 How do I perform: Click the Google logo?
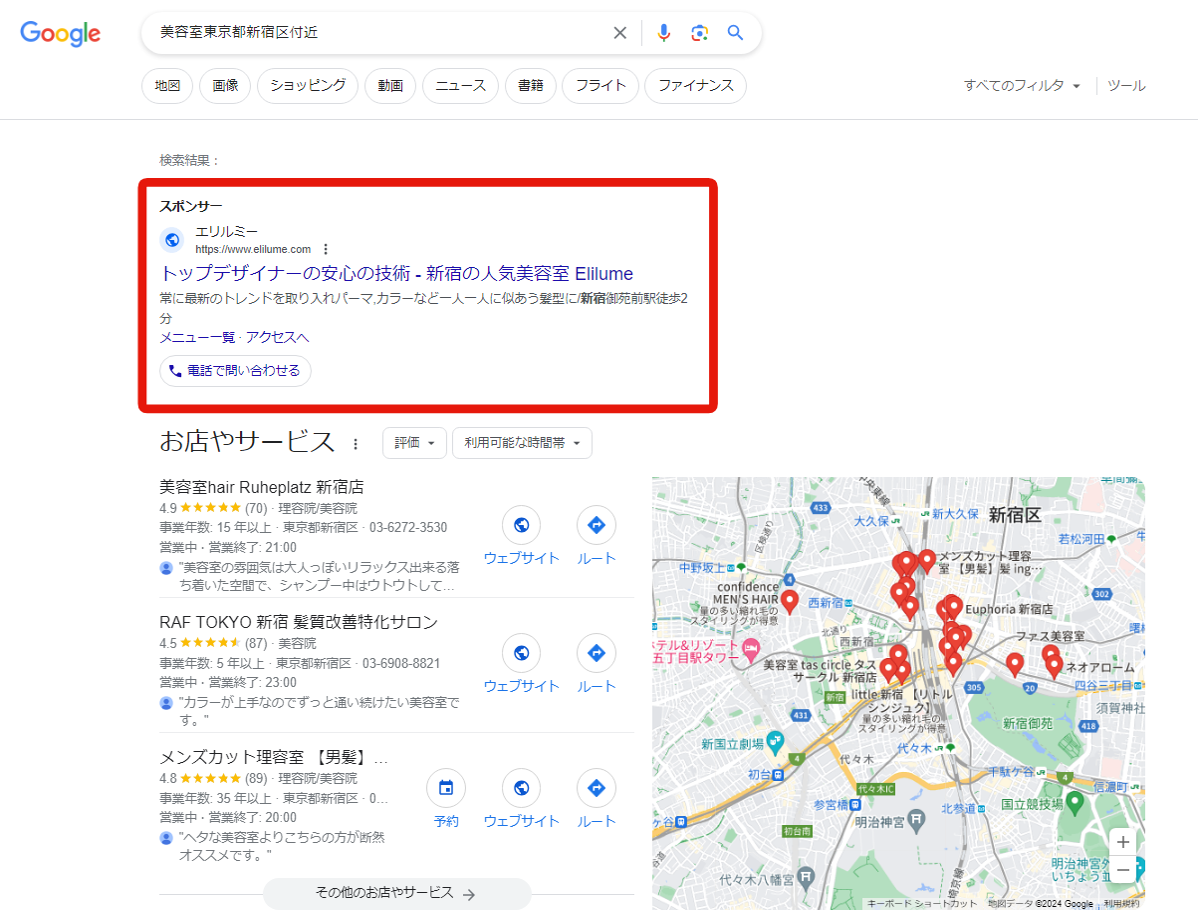coord(59,33)
